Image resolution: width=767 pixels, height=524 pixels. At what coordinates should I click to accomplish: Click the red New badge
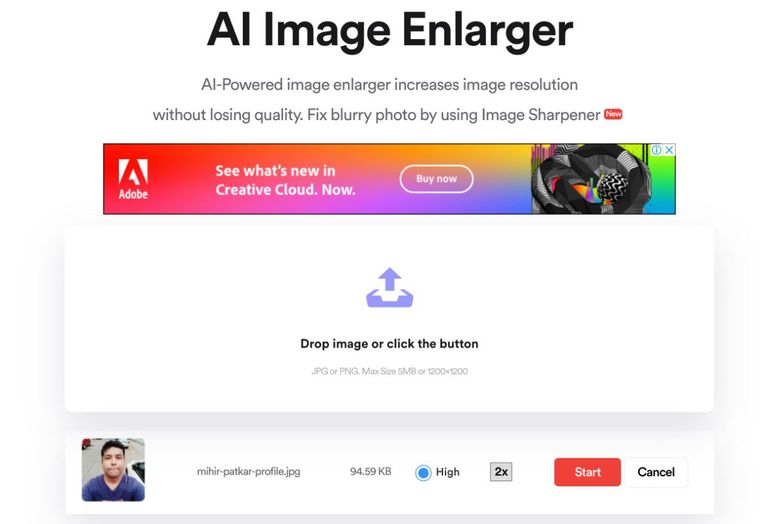[x=613, y=114]
